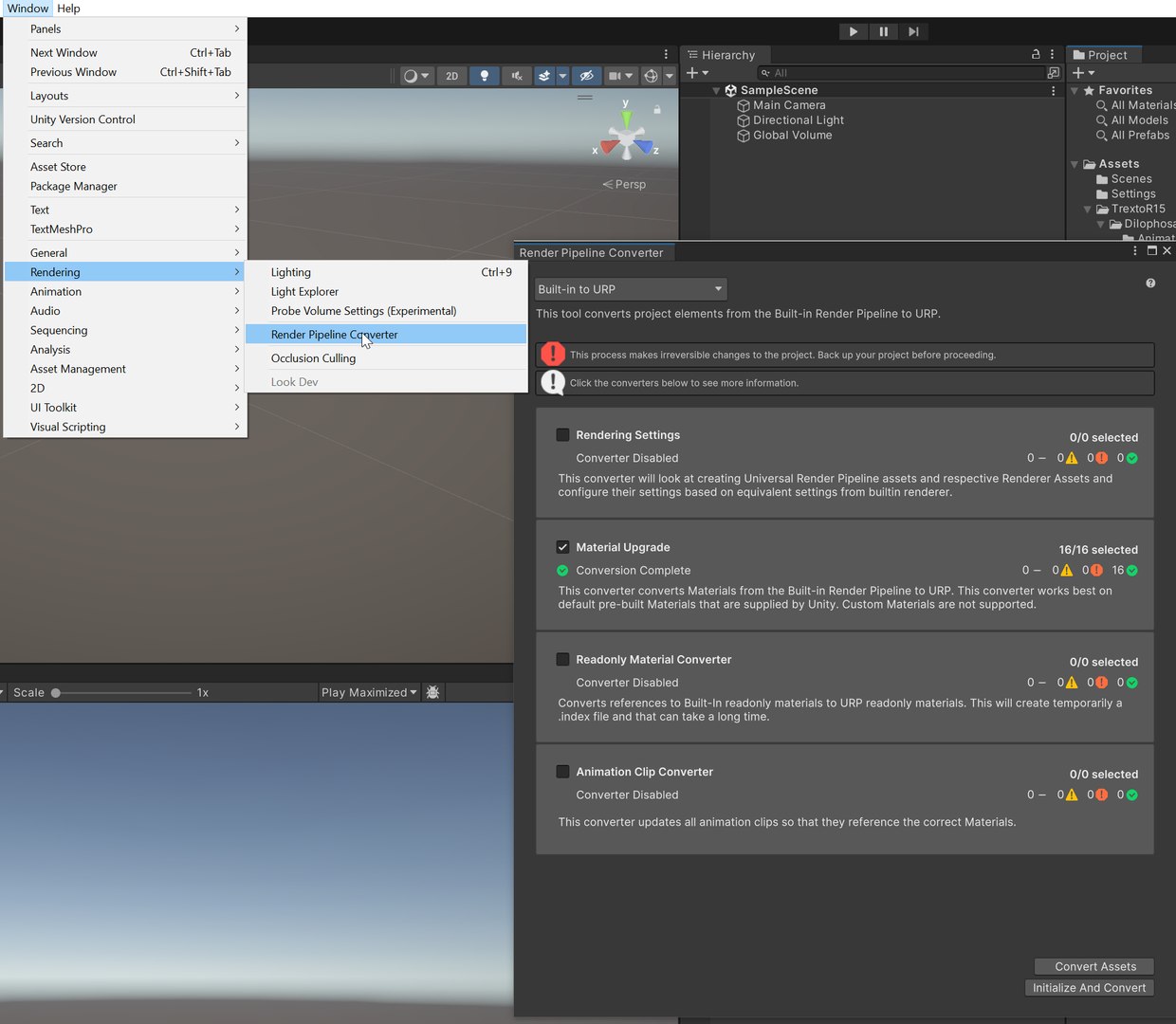This screenshot has width=1176, height=1024.
Task: Lock the Hierarchy panel padlock
Action: click(1036, 55)
